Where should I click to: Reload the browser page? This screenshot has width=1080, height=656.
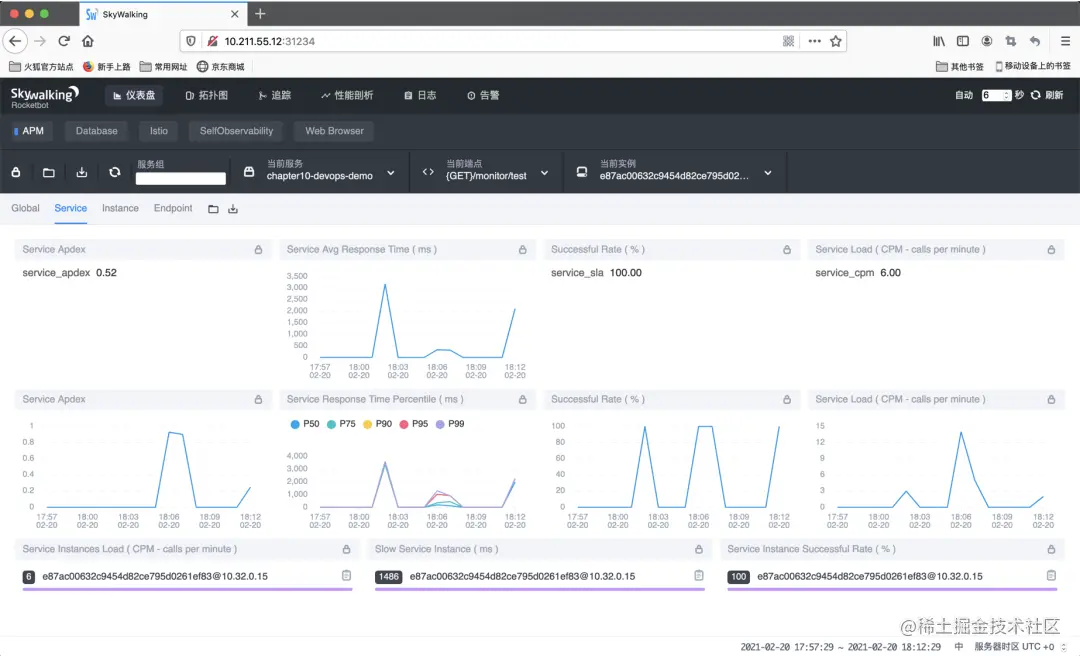point(64,41)
